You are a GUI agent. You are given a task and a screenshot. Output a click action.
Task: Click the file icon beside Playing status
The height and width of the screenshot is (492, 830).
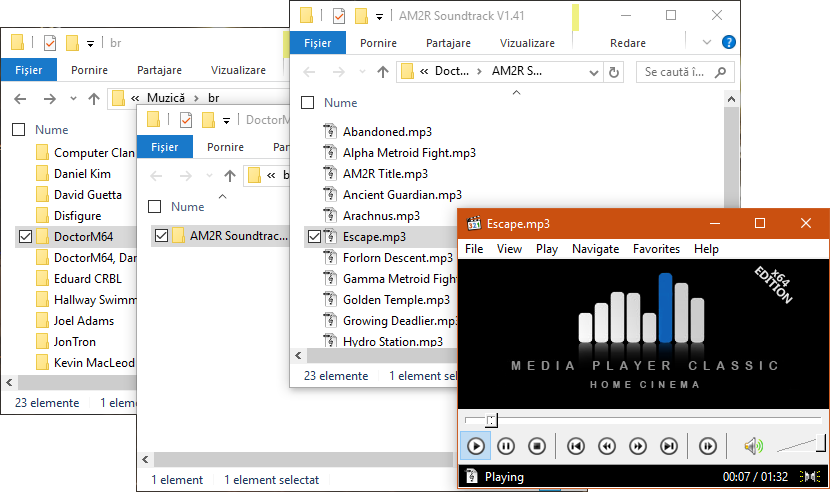[472, 477]
